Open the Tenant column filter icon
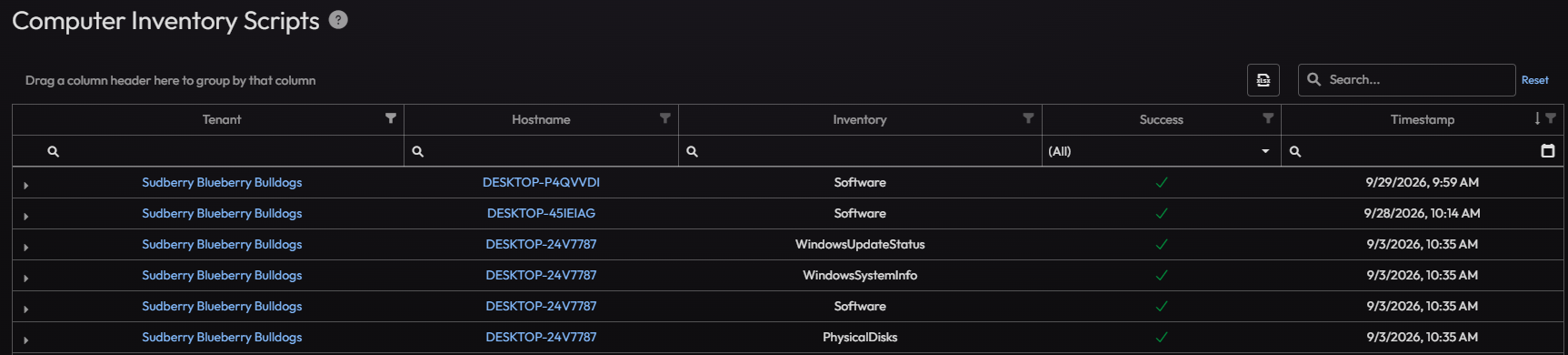 (391, 118)
